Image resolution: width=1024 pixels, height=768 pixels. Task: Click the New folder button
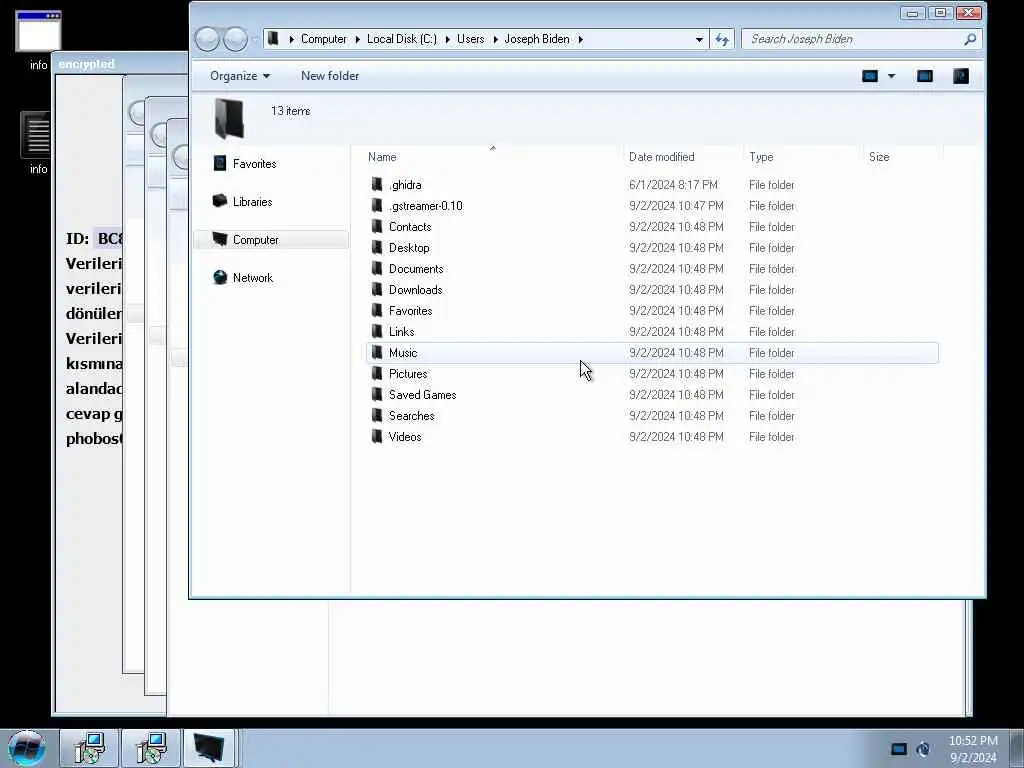pyautogui.click(x=330, y=76)
